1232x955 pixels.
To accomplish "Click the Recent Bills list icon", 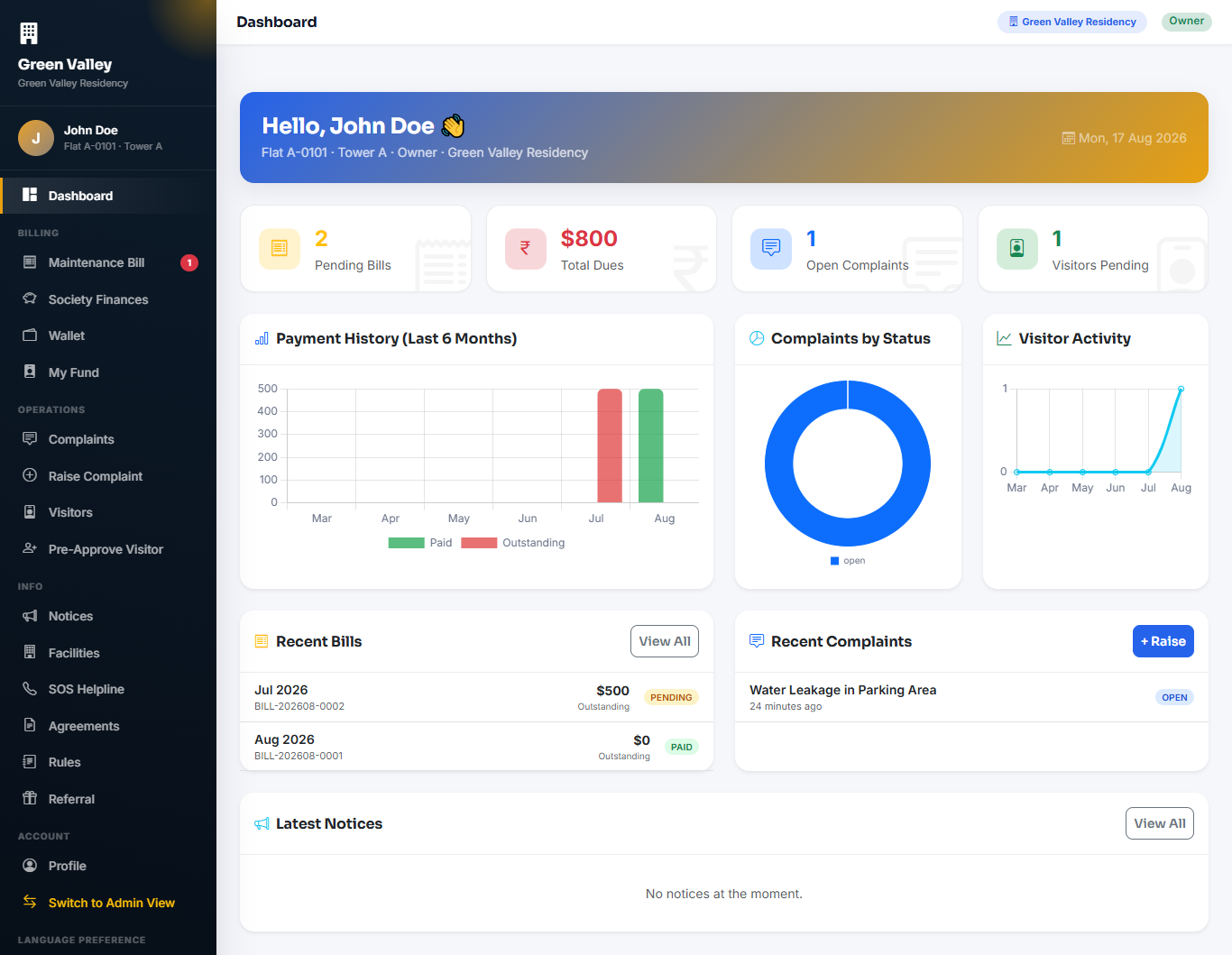I will click(x=262, y=641).
